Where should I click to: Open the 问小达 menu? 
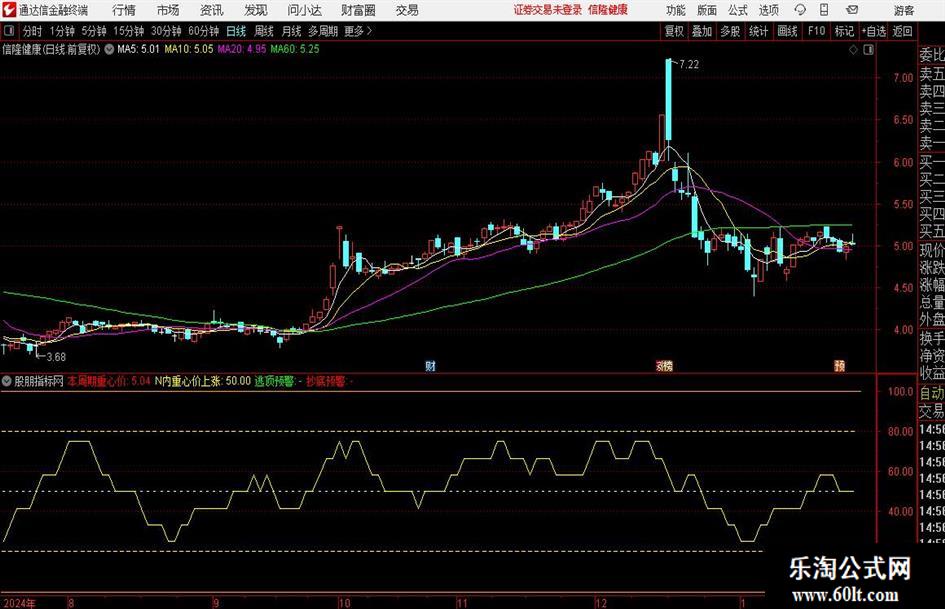click(304, 10)
